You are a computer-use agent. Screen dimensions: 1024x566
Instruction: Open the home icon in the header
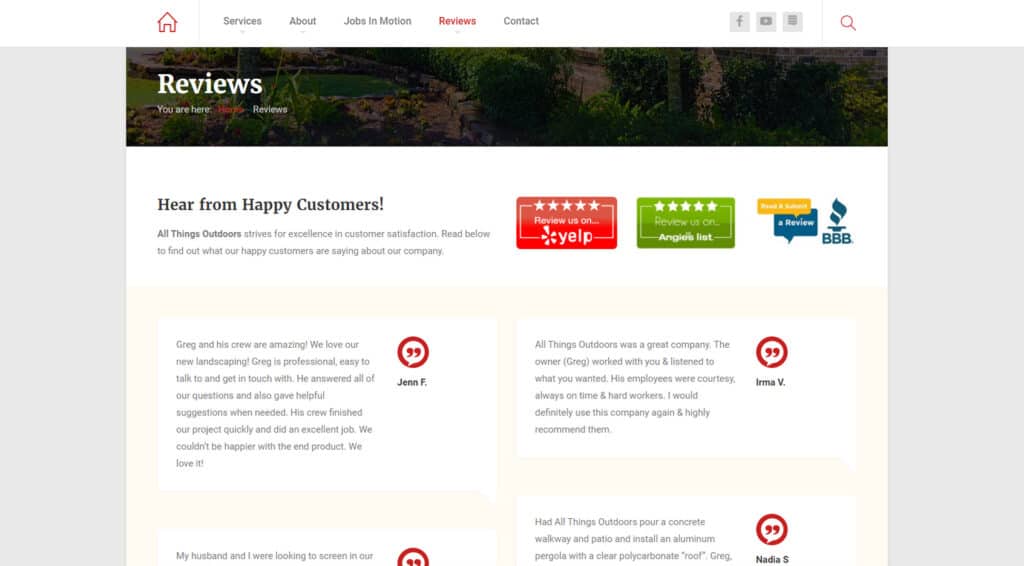[x=167, y=22]
